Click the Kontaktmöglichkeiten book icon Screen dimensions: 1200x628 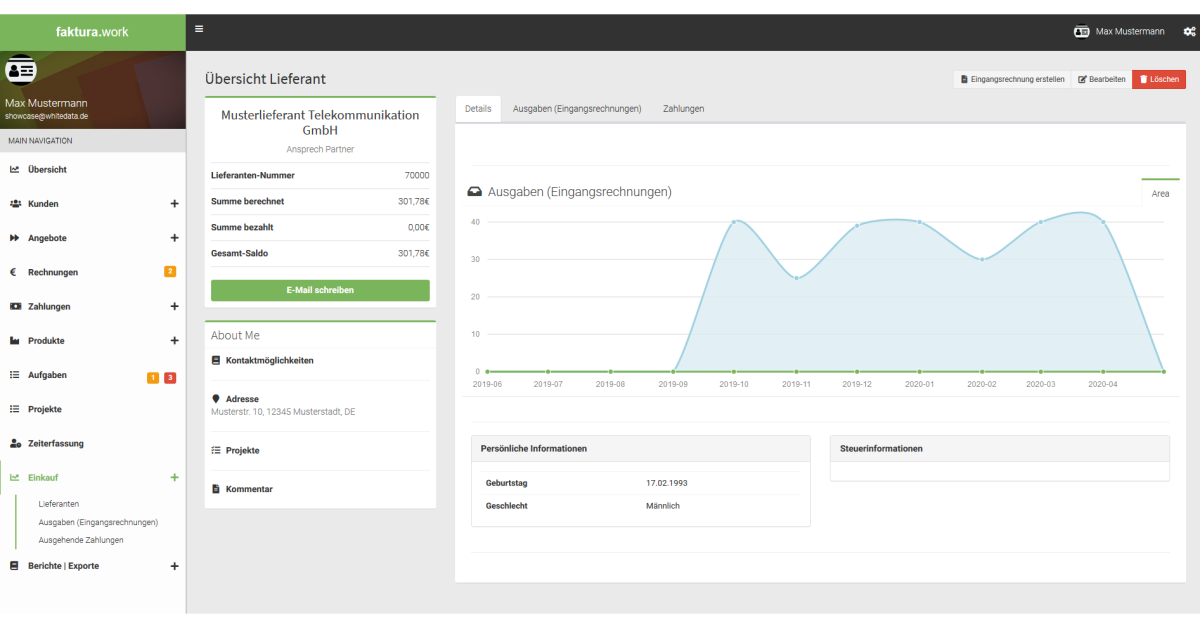pyautogui.click(x=216, y=360)
